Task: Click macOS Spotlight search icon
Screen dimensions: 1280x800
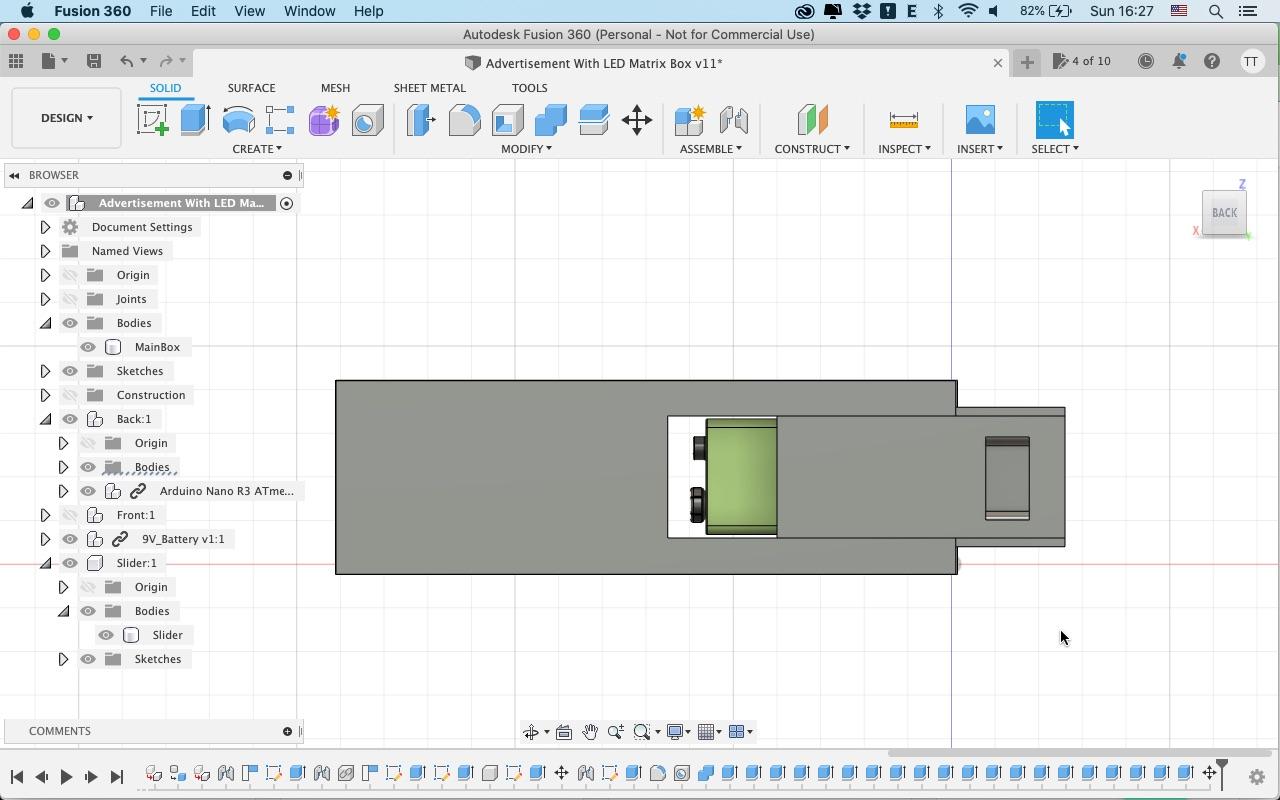Action: [x=1216, y=11]
